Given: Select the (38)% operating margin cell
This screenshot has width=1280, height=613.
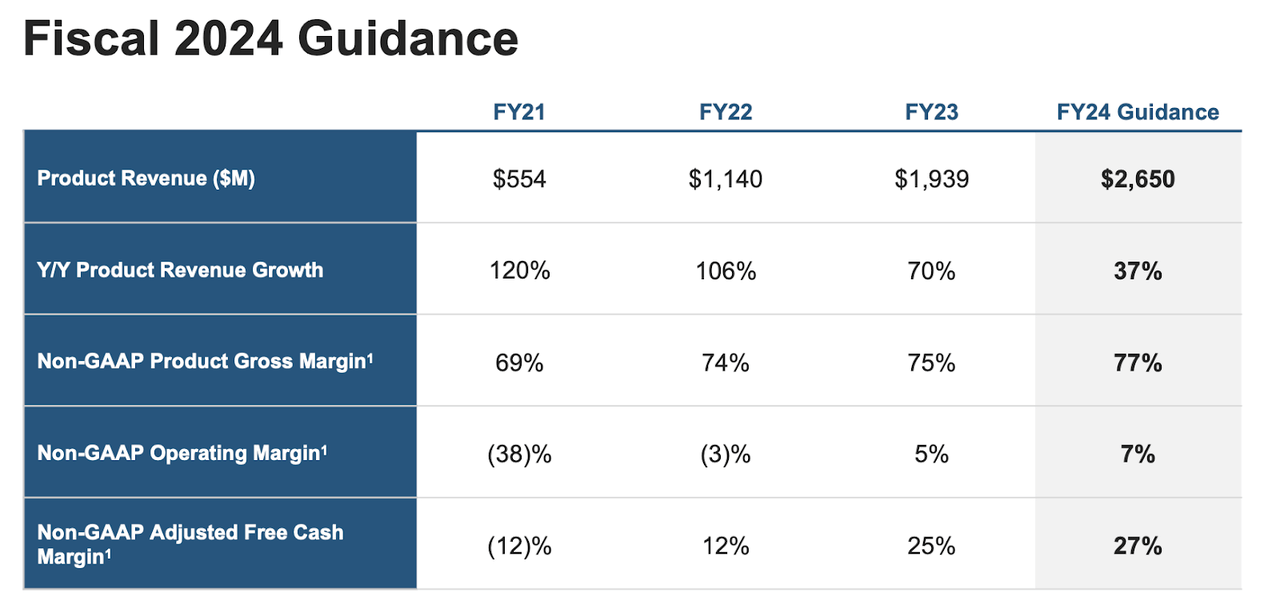Looking at the screenshot, I should pyautogui.click(x=519, y=453).
